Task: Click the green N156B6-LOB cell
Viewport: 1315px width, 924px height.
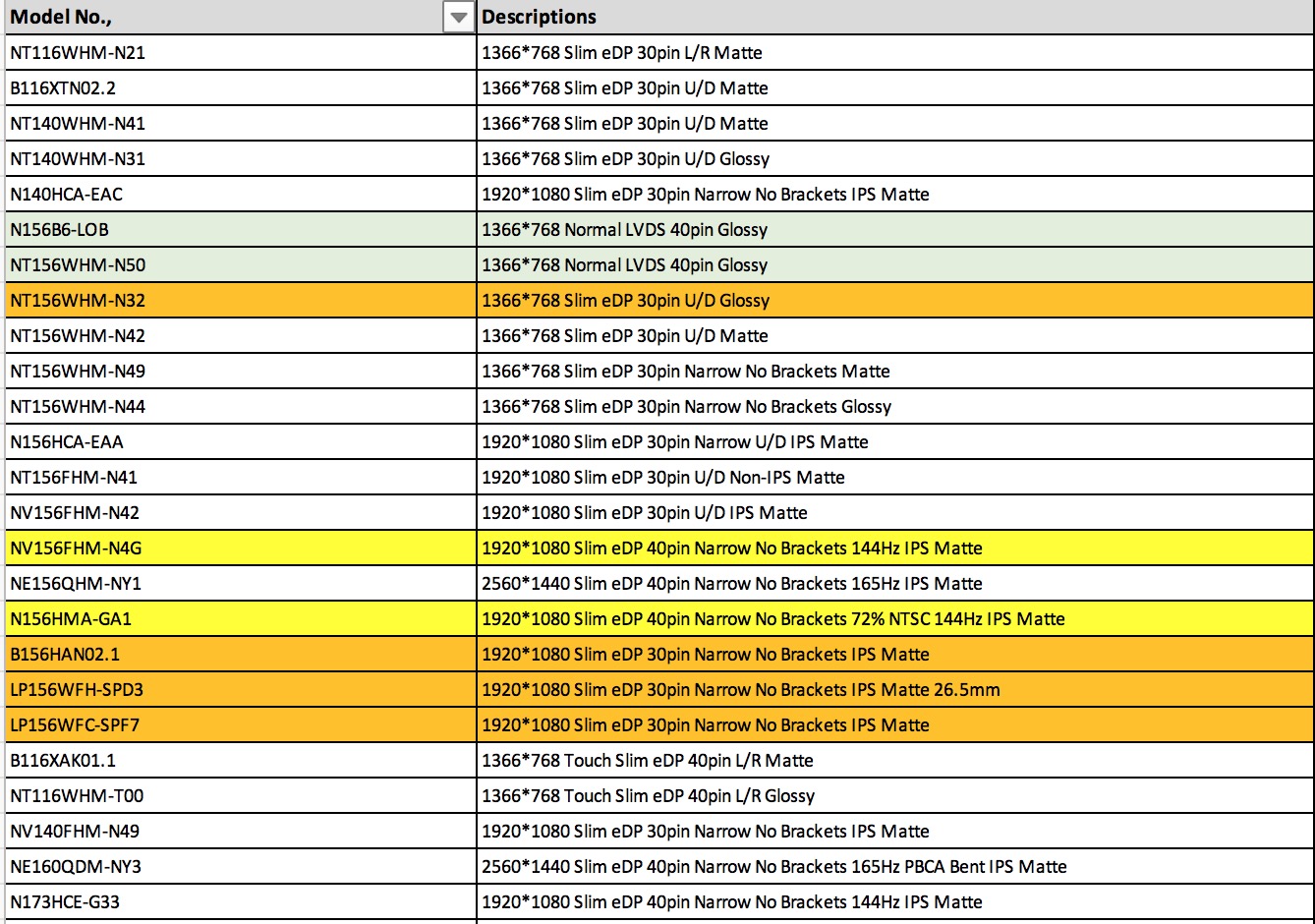Action: tap(240, 230)
